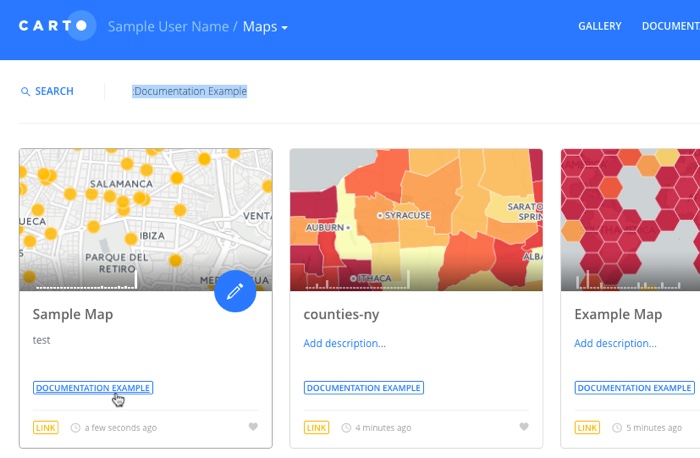Screen dimensions: 700x458
Task: Click the LINK badge on Example Map
Action: [x=587, y=428]
